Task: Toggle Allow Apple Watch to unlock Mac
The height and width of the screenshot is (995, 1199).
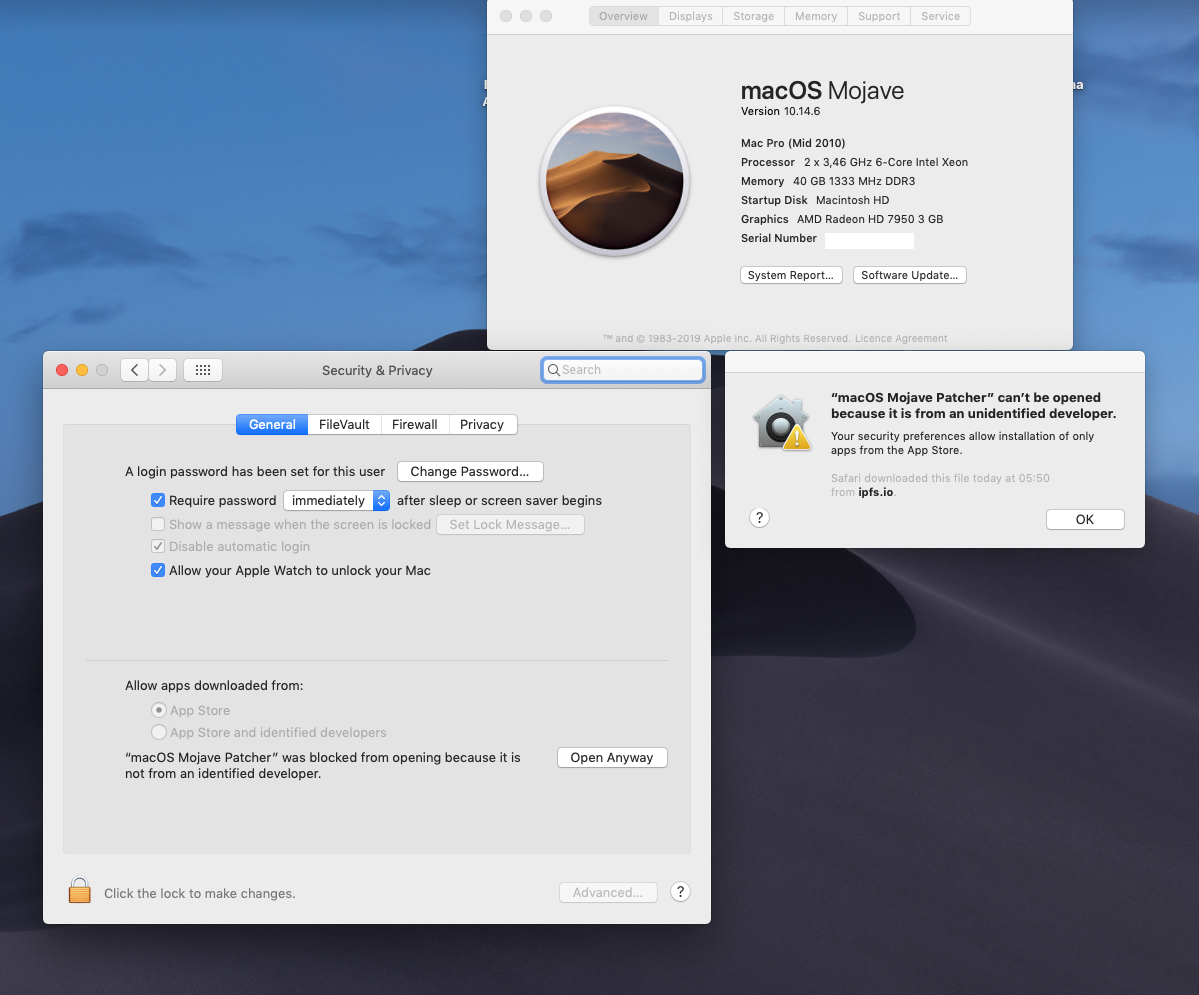Action: pyautogui.click(x=158, y=570)
